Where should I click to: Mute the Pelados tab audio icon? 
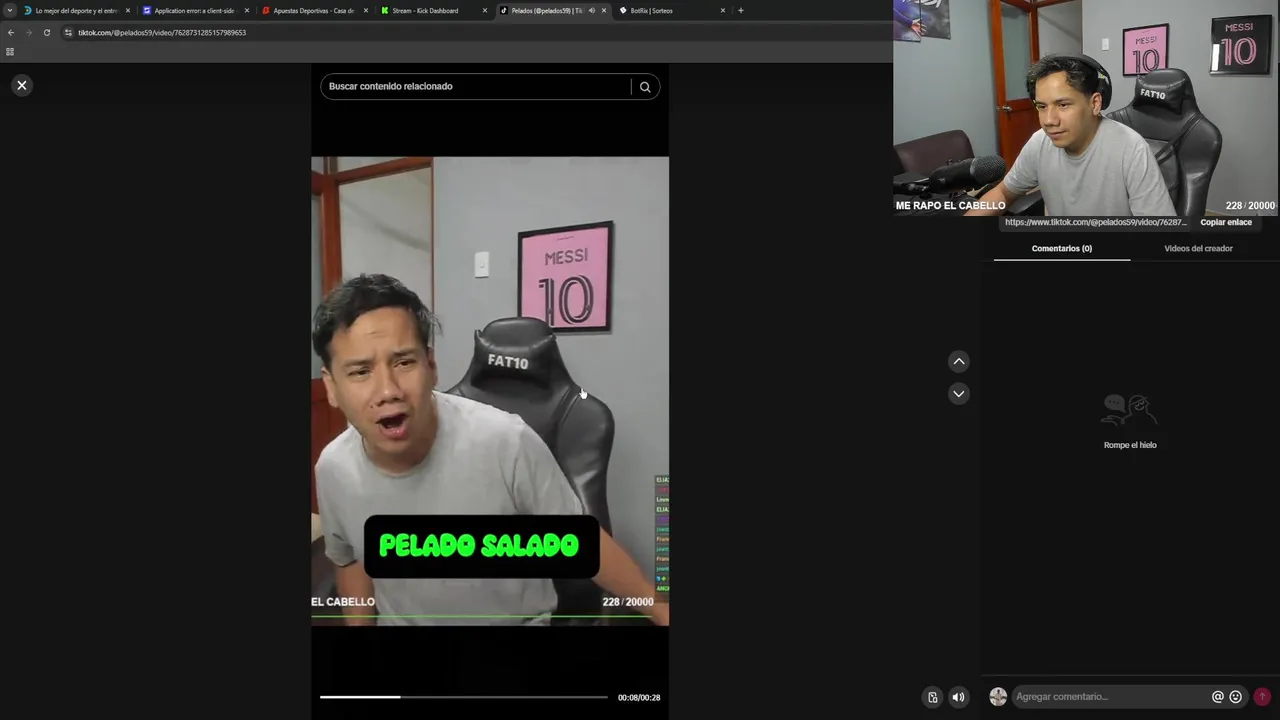[x=591, y=10]
